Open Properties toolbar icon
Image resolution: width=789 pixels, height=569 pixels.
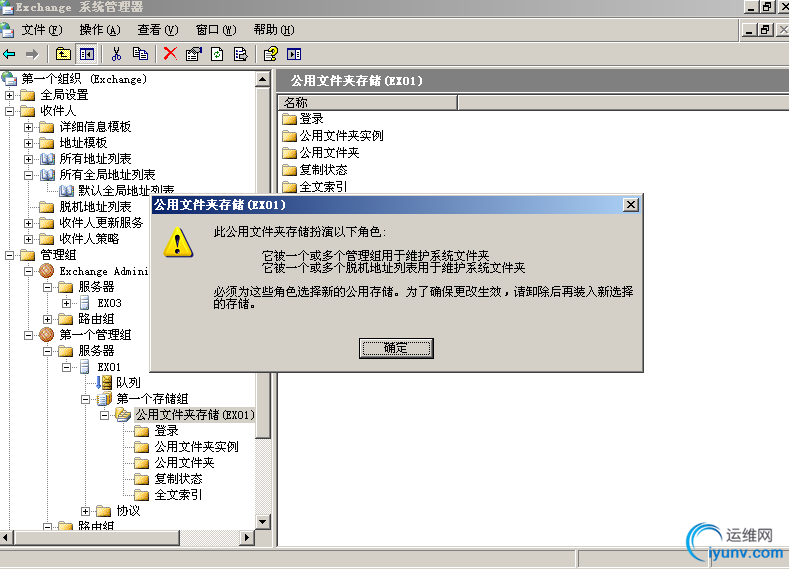193,54
